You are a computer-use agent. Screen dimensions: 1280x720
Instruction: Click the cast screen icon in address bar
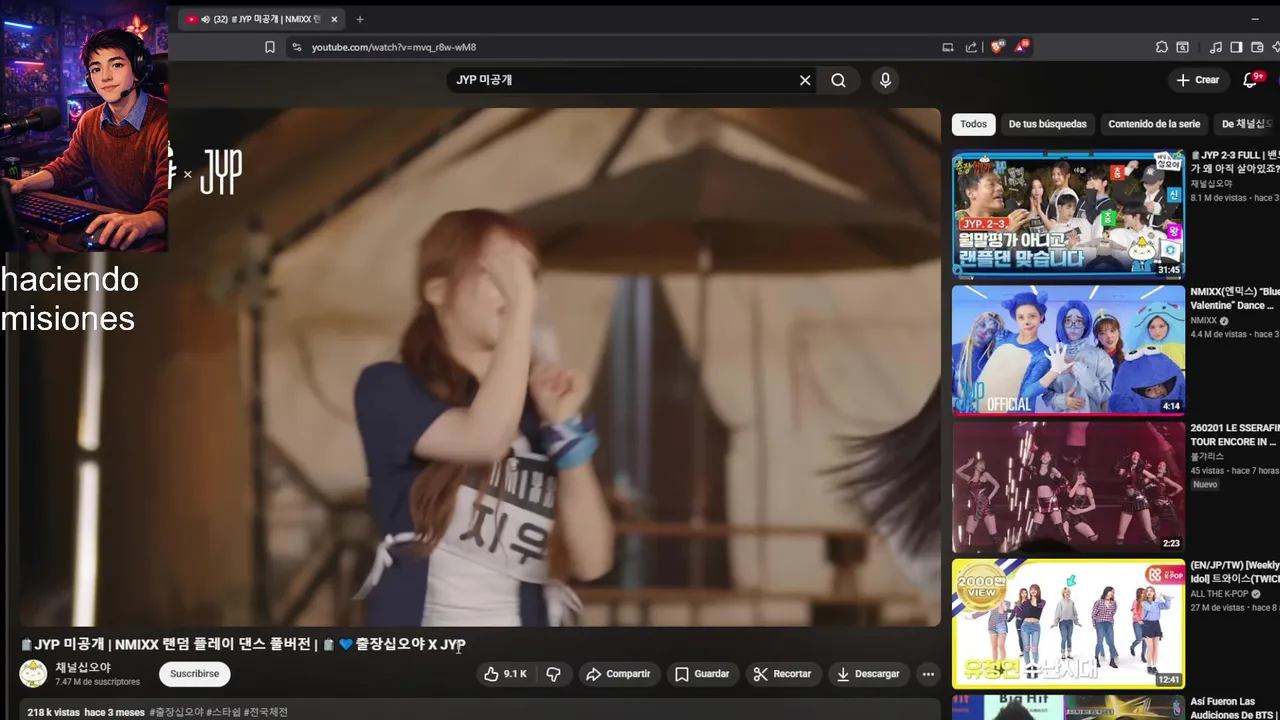click(947, 47)
